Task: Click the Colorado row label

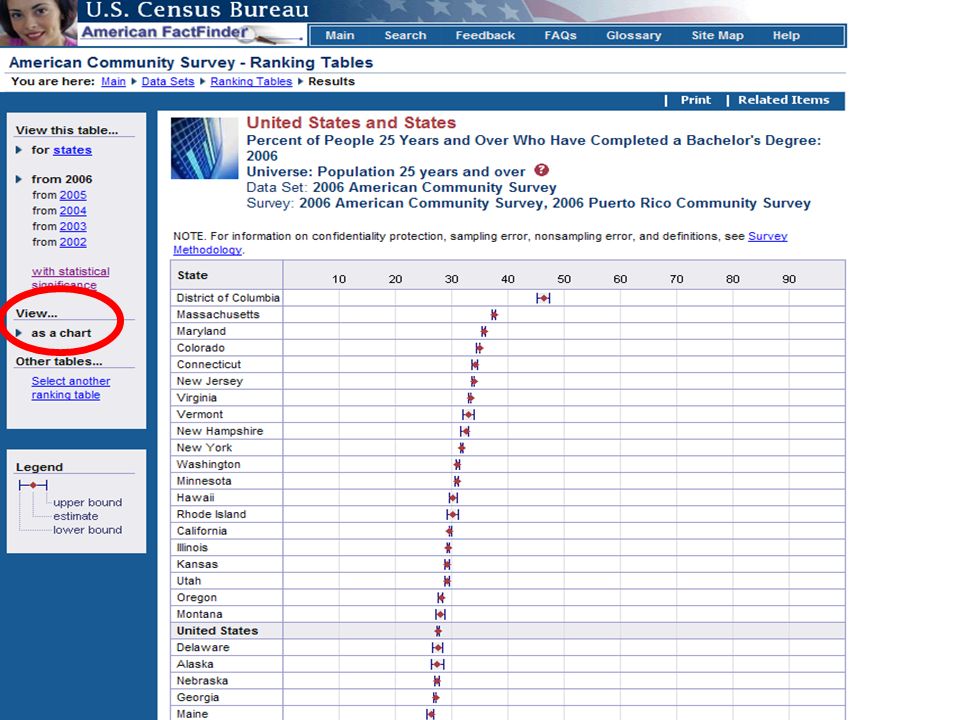Action: [x=200, y=348]
